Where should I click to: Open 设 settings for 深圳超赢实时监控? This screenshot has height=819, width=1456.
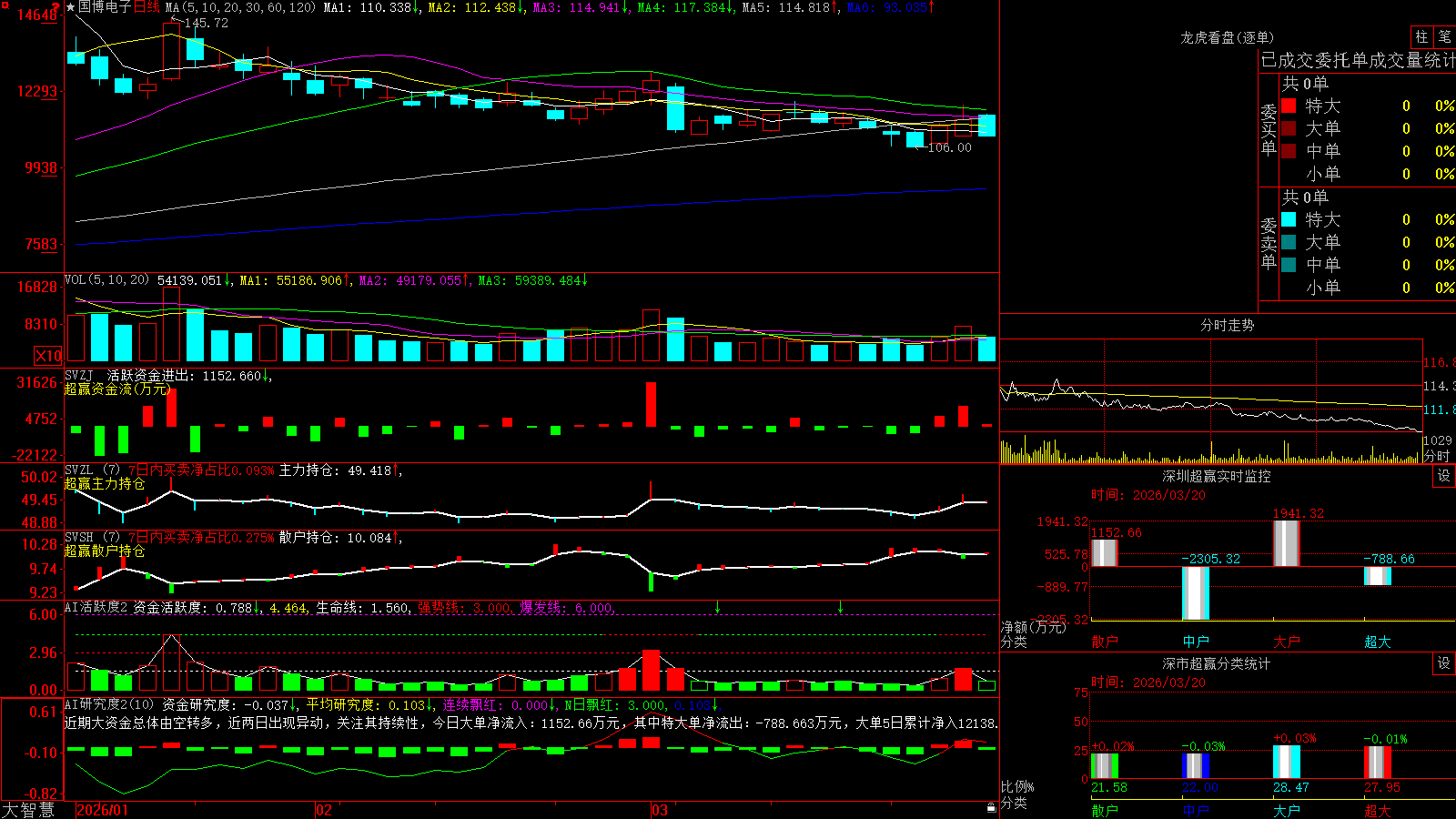point(1444,476)
